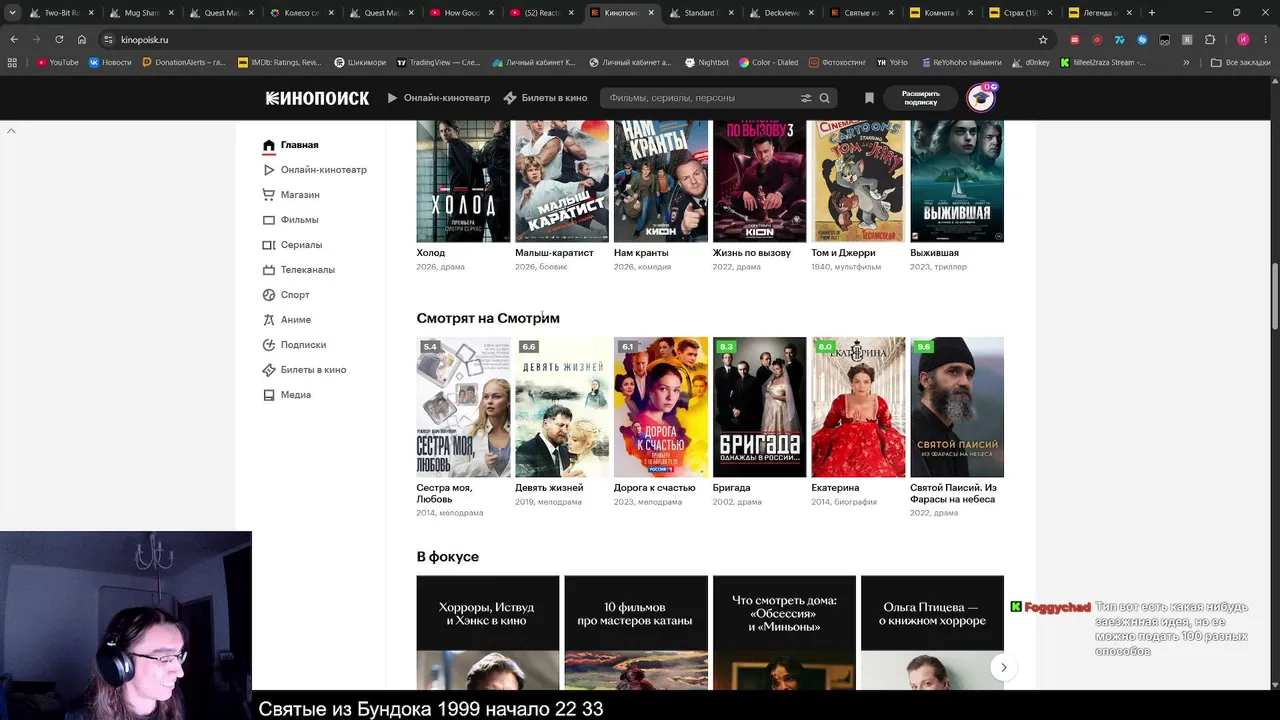
Task: Open the Ольга Птицева о книжном хорроре card
Action: (932, 632)
